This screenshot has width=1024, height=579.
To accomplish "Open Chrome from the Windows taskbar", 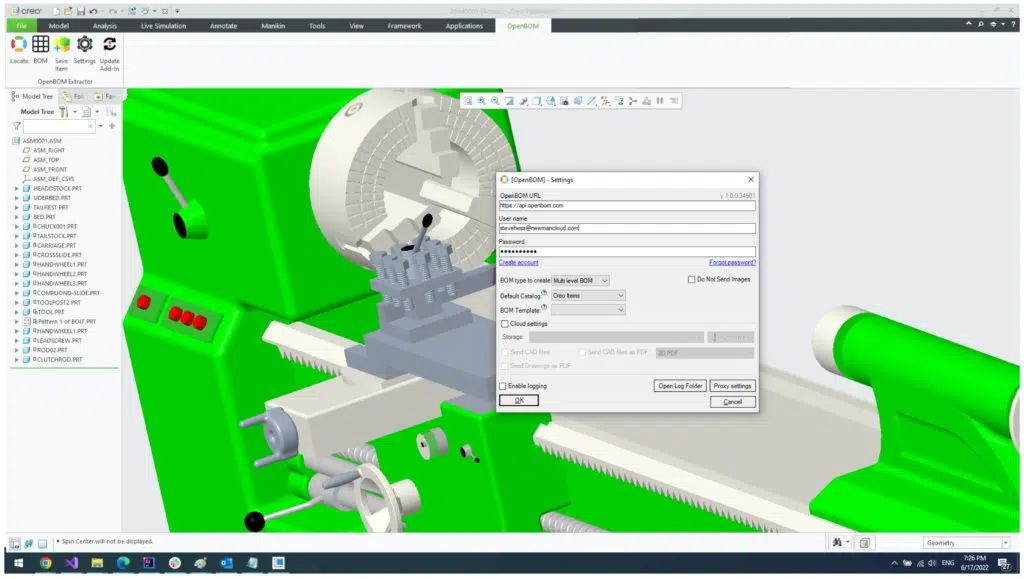I will (45, 563).
